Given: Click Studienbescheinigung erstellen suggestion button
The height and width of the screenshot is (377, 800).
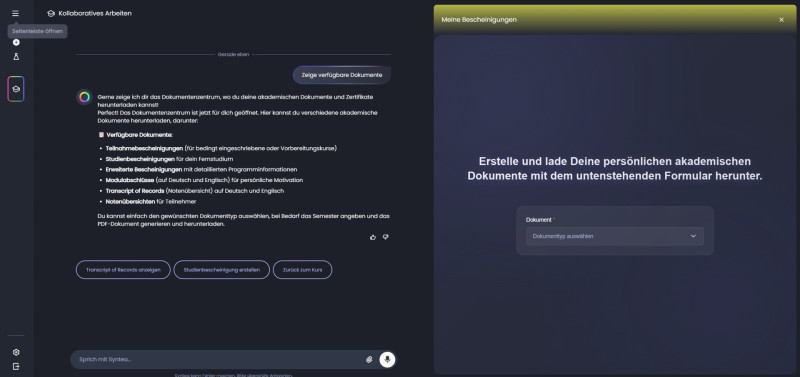Looking at the screenshot, I should pyautogui.click(x=221, y=270).
